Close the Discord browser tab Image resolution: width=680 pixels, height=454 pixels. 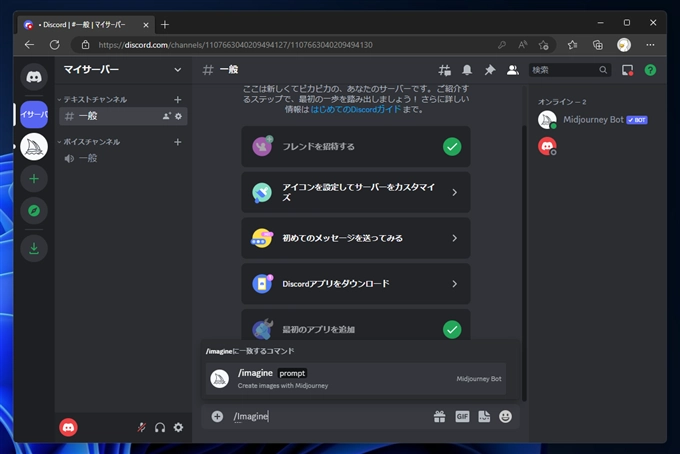tap(146, 25)
